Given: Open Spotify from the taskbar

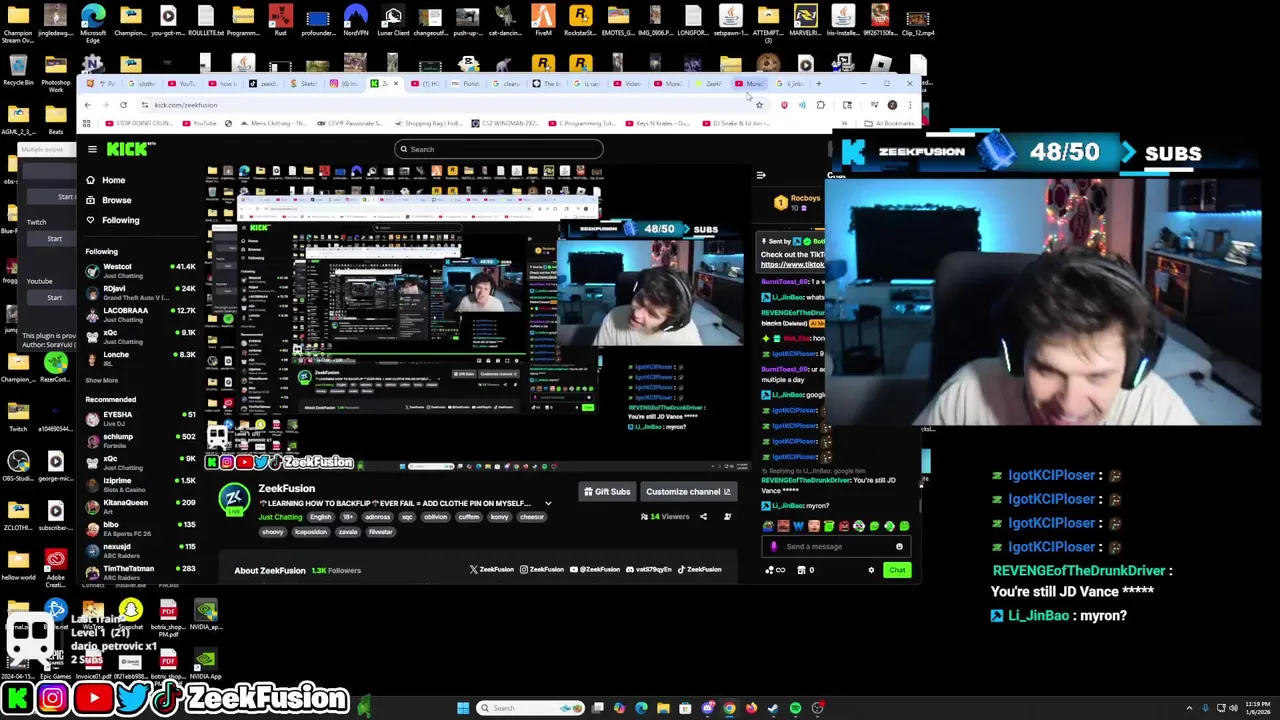Looking at the screenshot, I should (x=795, y=708).
